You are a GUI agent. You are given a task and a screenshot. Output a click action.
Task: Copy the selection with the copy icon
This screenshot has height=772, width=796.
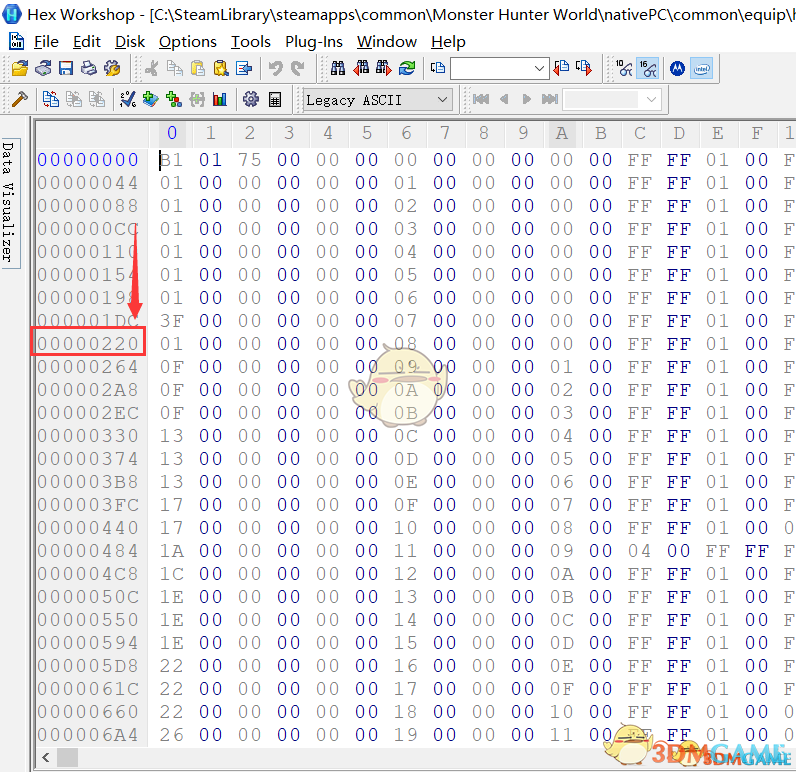[175, 68]
